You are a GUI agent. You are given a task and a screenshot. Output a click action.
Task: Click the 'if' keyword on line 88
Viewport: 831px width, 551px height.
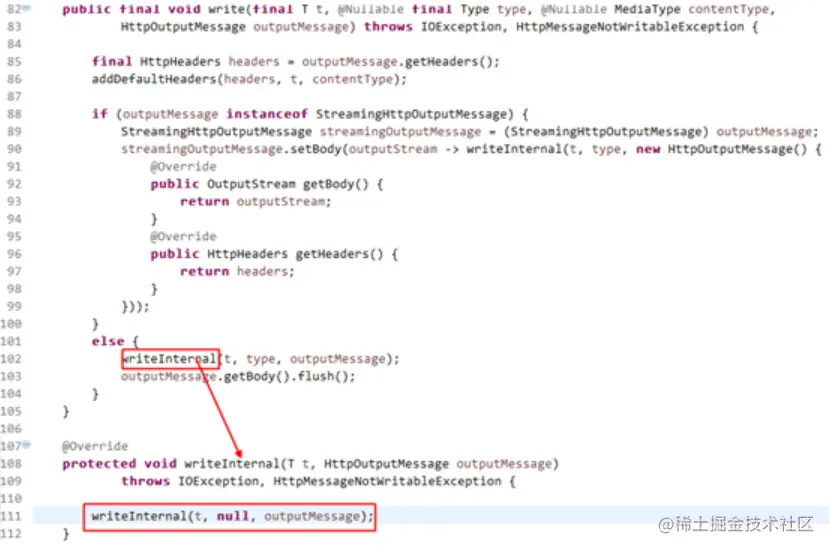100,114
